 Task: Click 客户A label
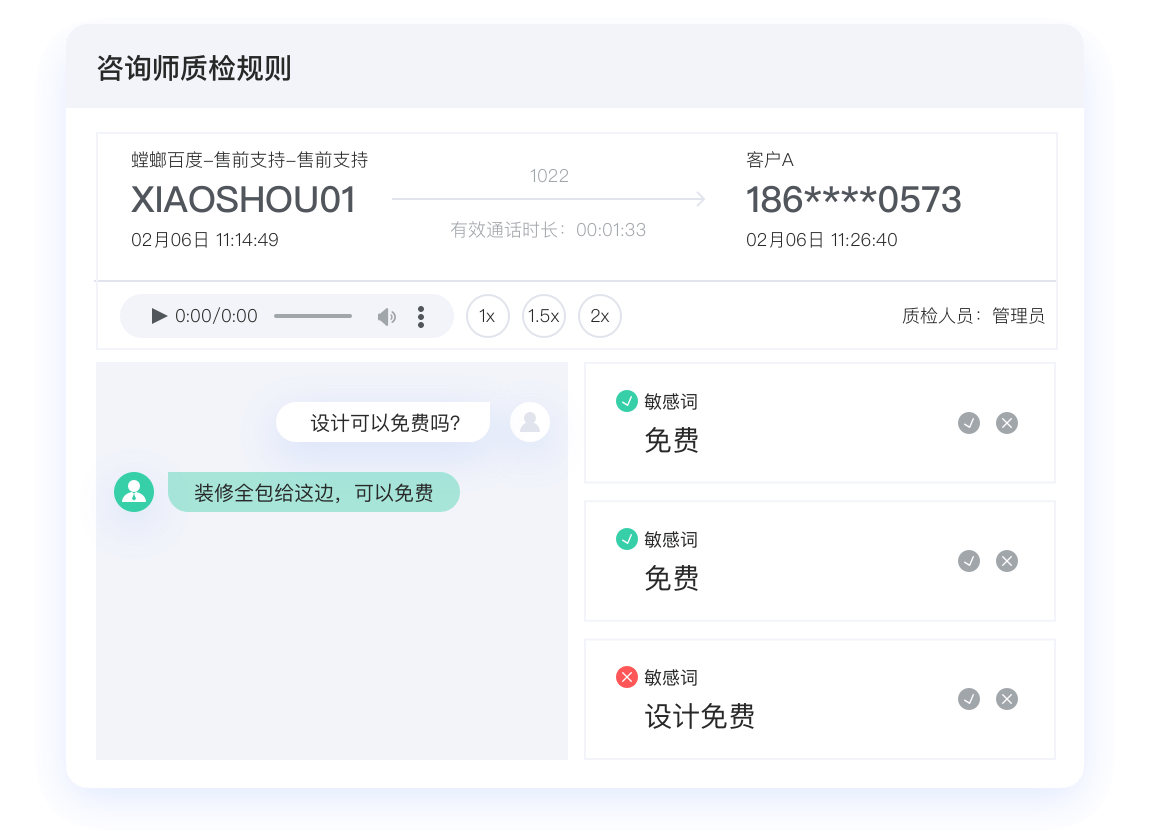(769, 160)
